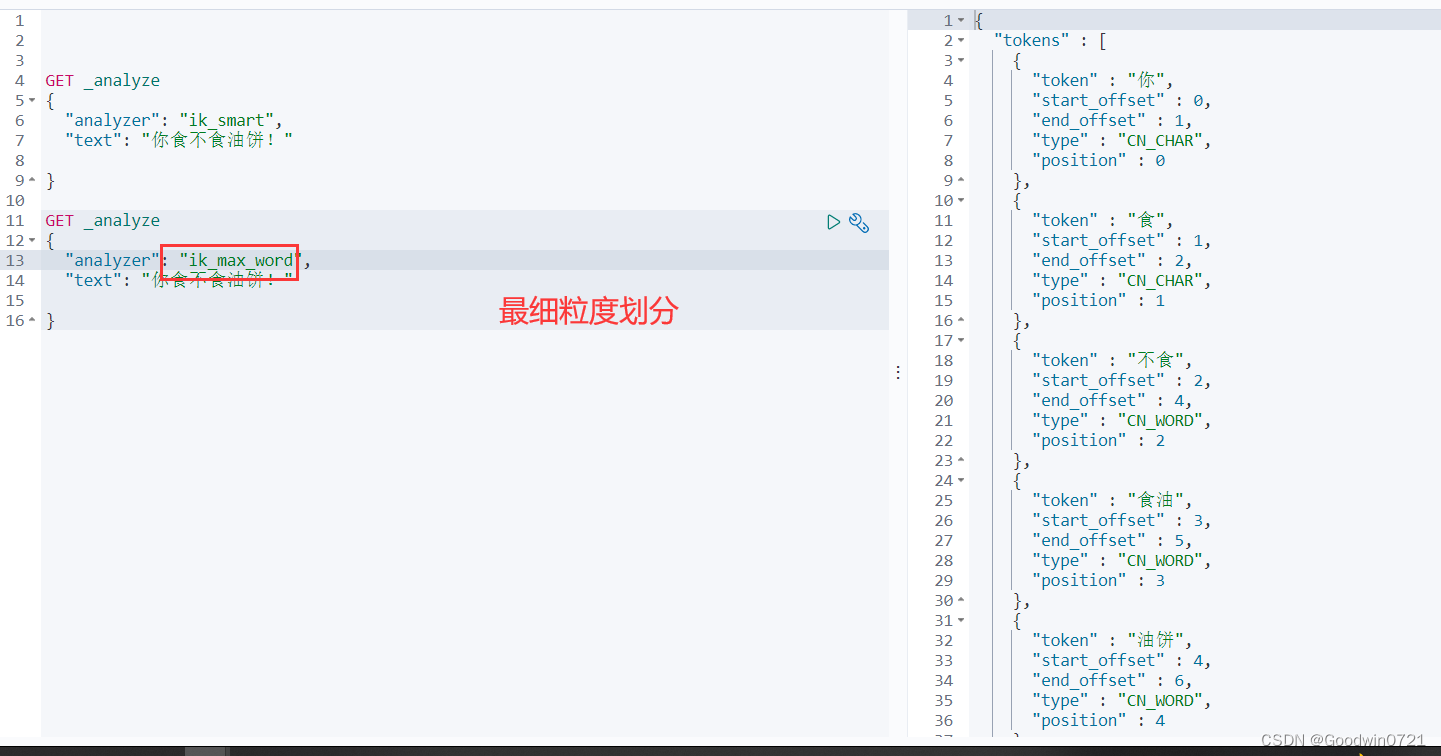Screen dimensions: 1441x756
Task: Click line number 10 in the left editor gutter
Action: (x=14, y=200)
